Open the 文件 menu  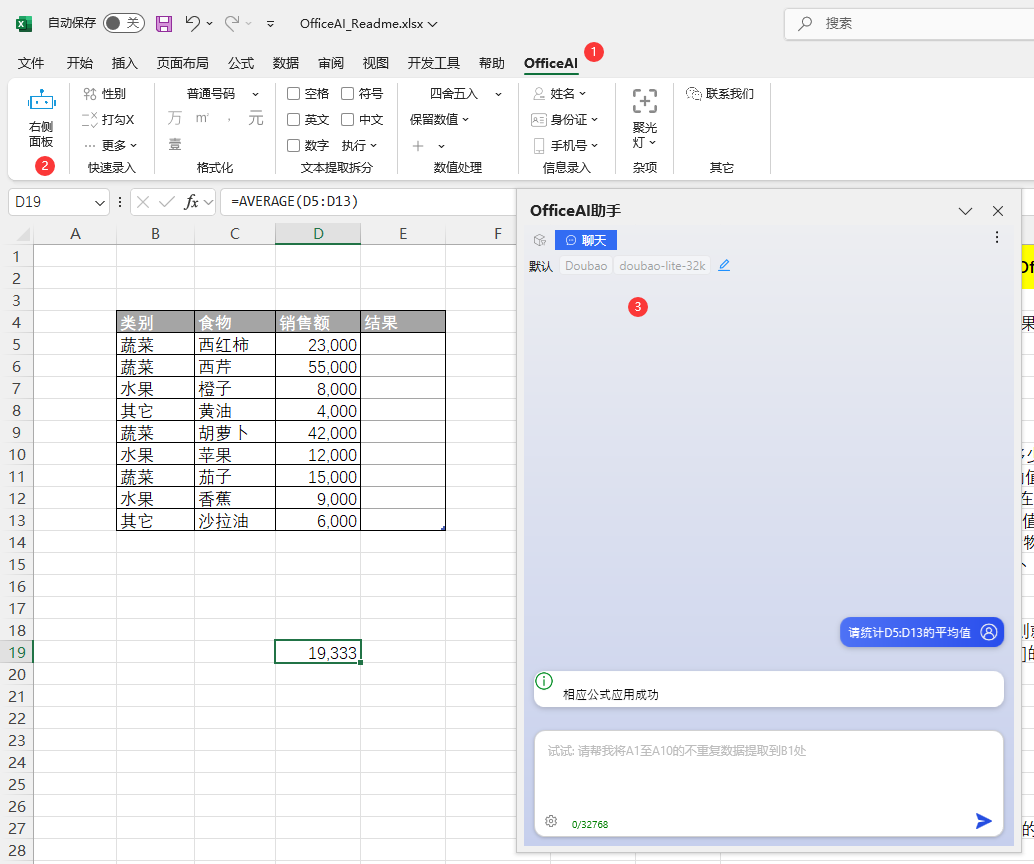pyautogui.click(x=31, y=63)
